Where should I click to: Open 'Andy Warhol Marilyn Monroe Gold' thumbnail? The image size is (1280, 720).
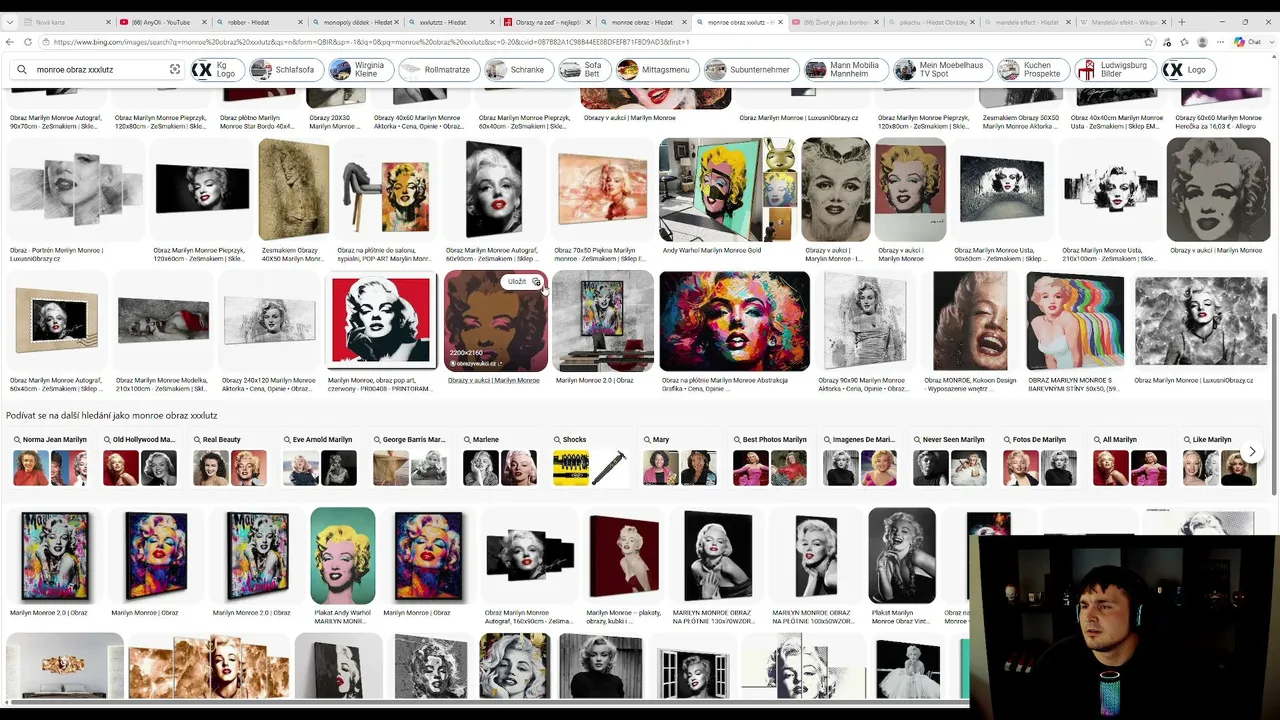pyautogui.click(x=727, y=190)
